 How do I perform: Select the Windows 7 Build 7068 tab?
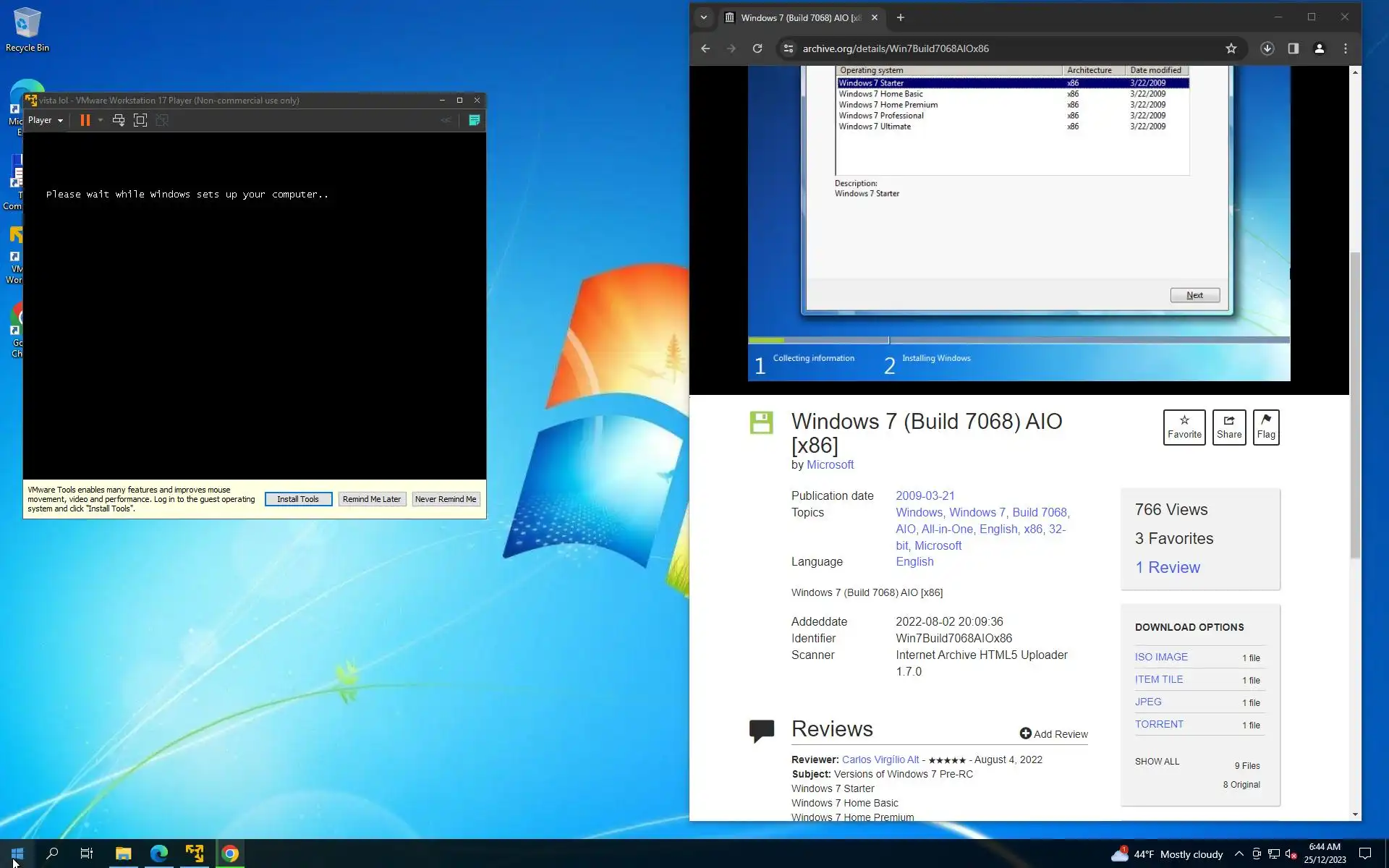796,17
